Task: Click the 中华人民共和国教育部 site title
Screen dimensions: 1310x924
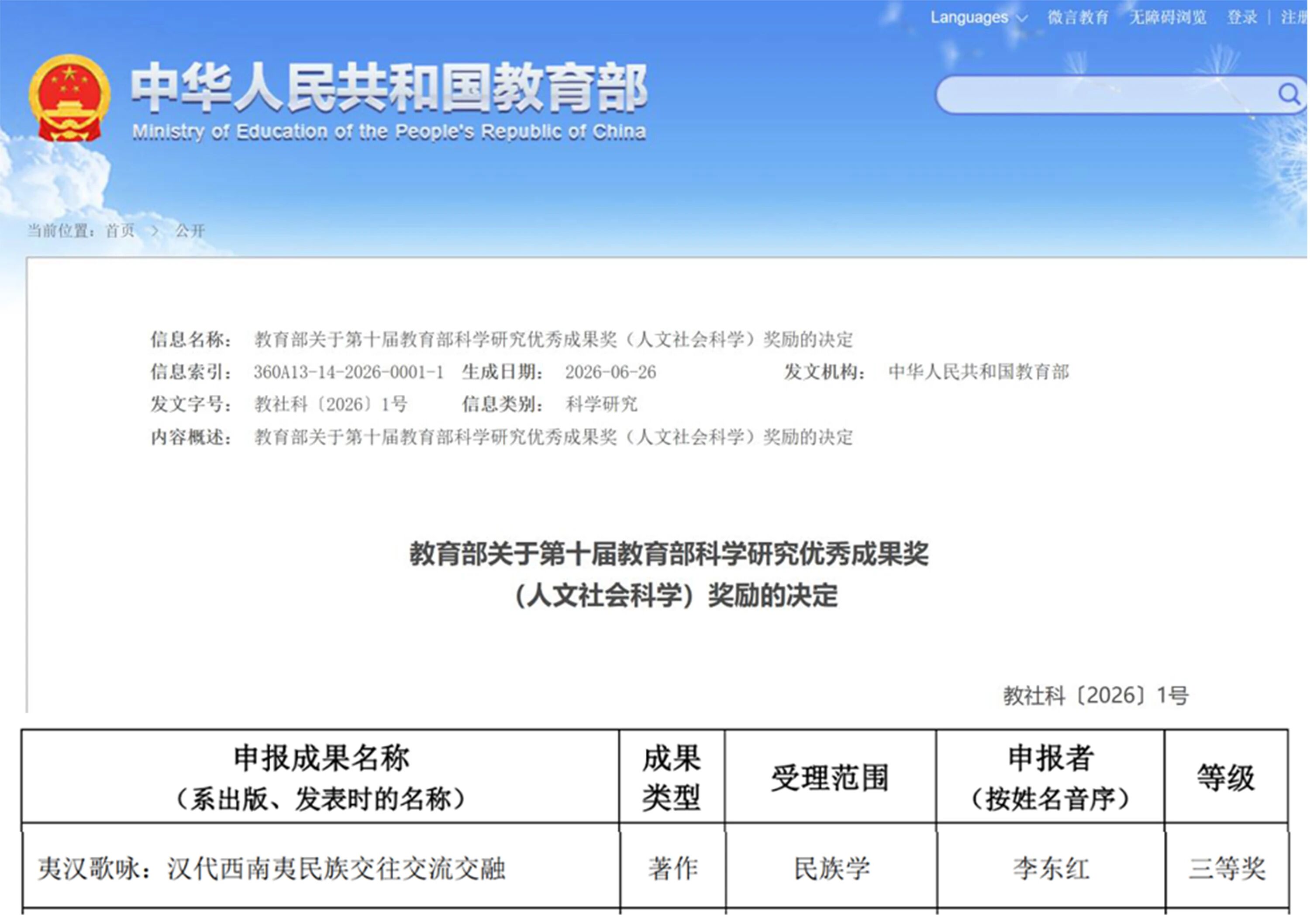Action: [x=389, y=87]
